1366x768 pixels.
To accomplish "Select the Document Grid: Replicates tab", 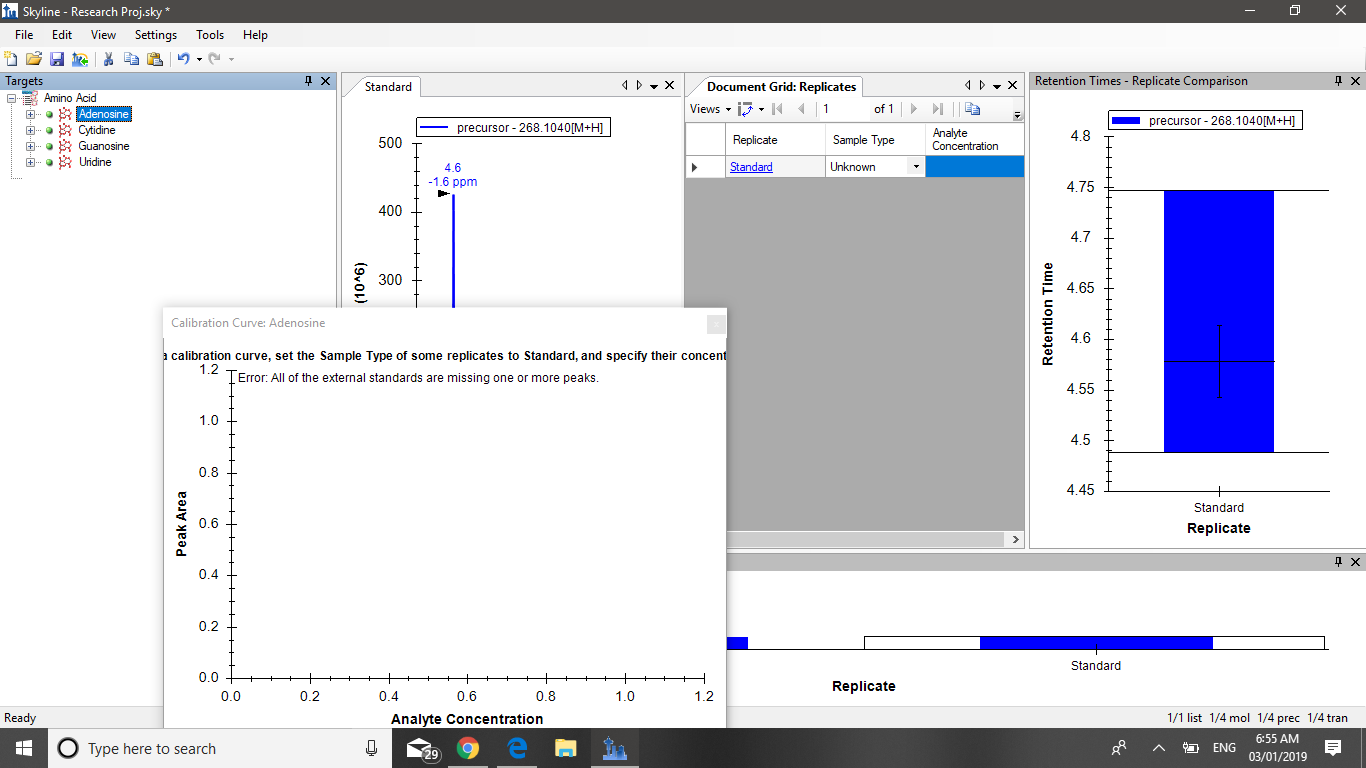I will [781, 87].
